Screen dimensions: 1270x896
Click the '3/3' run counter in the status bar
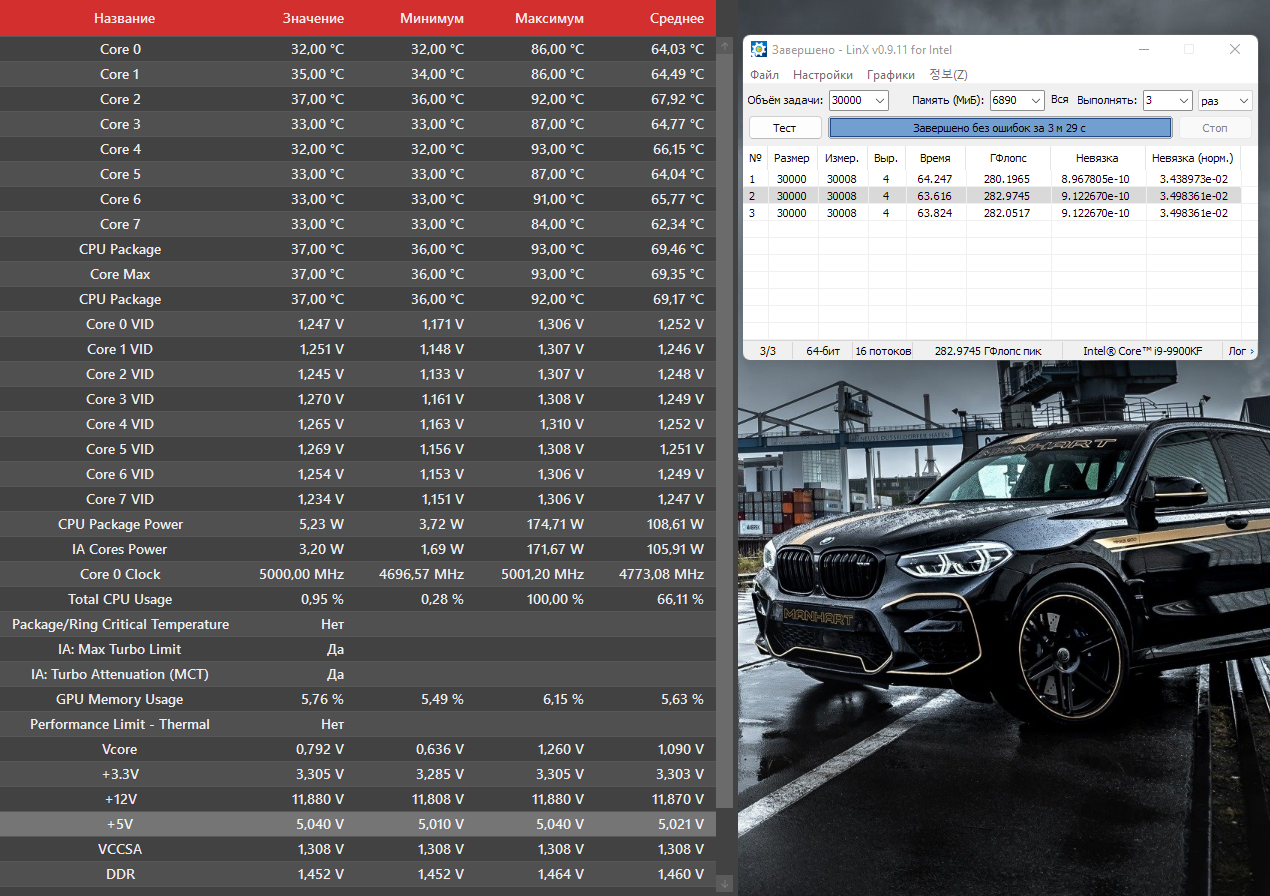pos(768,351)
